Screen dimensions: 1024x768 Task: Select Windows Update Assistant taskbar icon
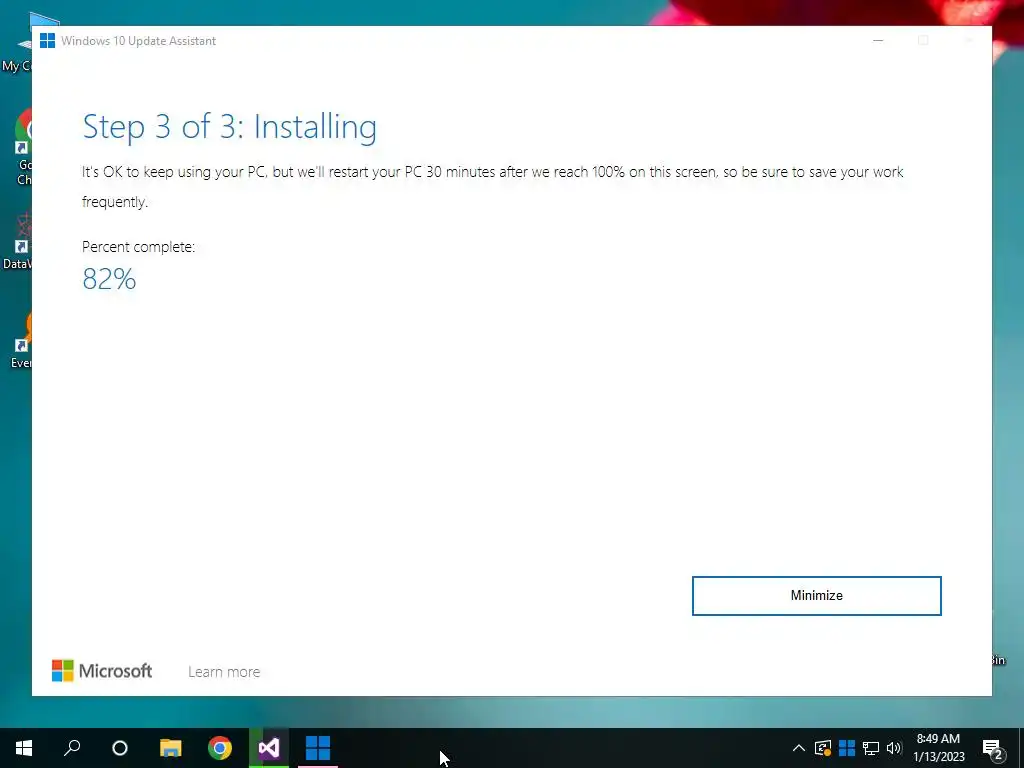tap(318, 748)
